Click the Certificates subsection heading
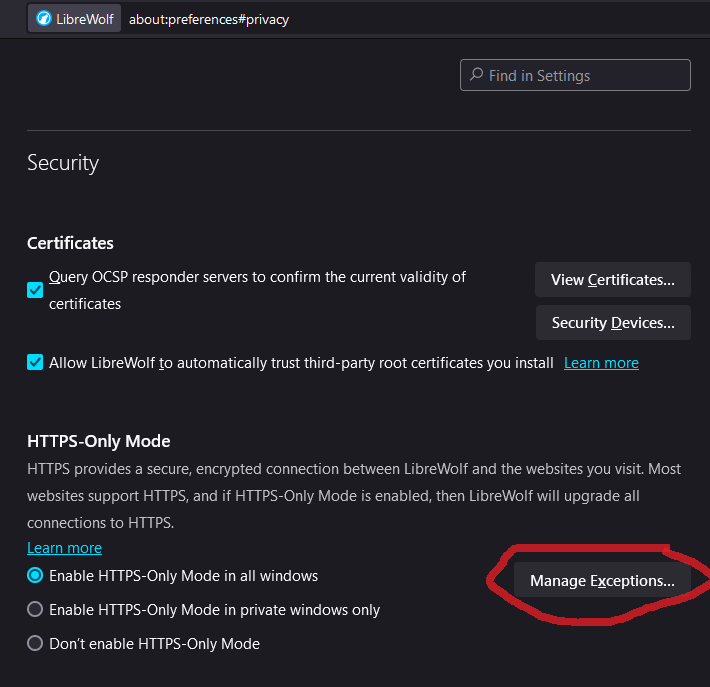Viewport: 710px width, 687px height. (70, 243)
